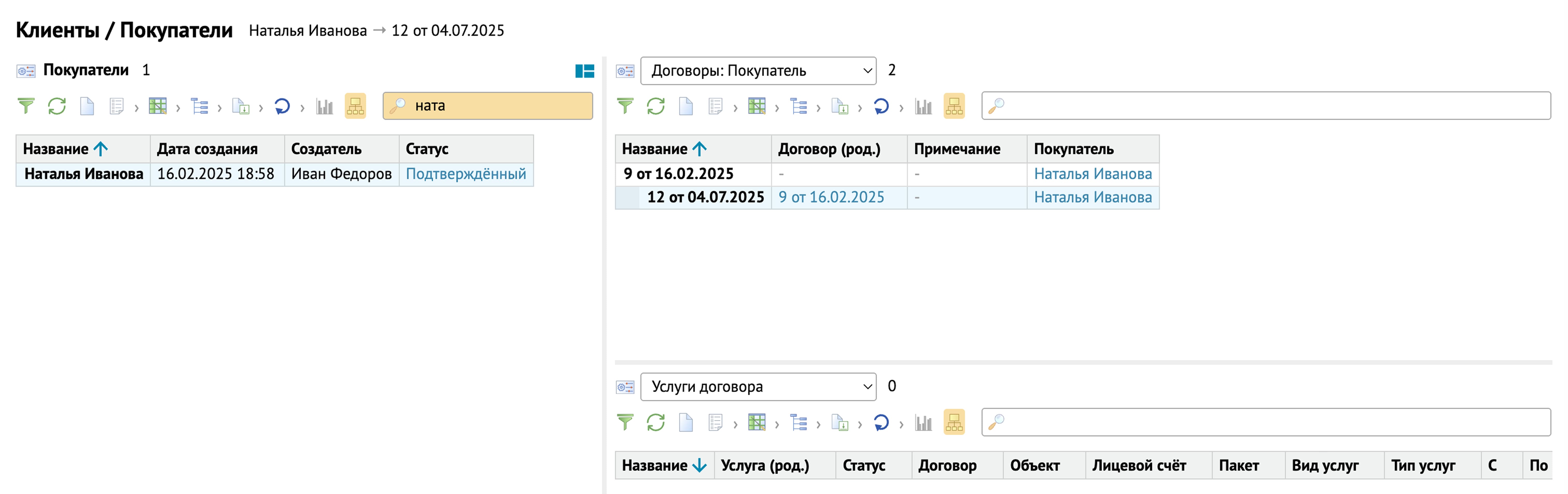
Task: Focus the empty search field in the Услуги договора panel
Action: [x=1266, y=422]
